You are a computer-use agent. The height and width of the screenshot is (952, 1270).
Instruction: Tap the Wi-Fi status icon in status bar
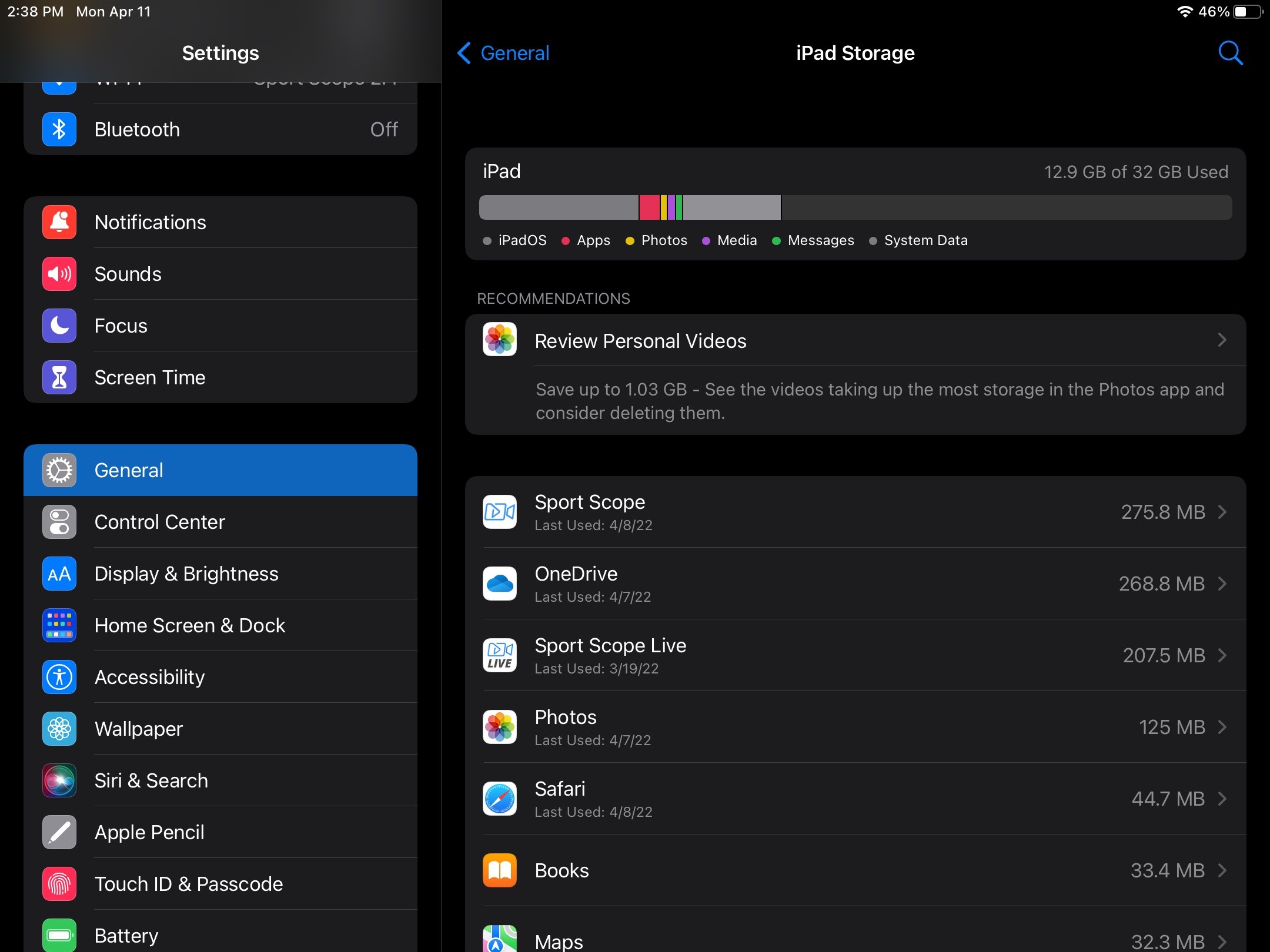[x=1185, y=12]
